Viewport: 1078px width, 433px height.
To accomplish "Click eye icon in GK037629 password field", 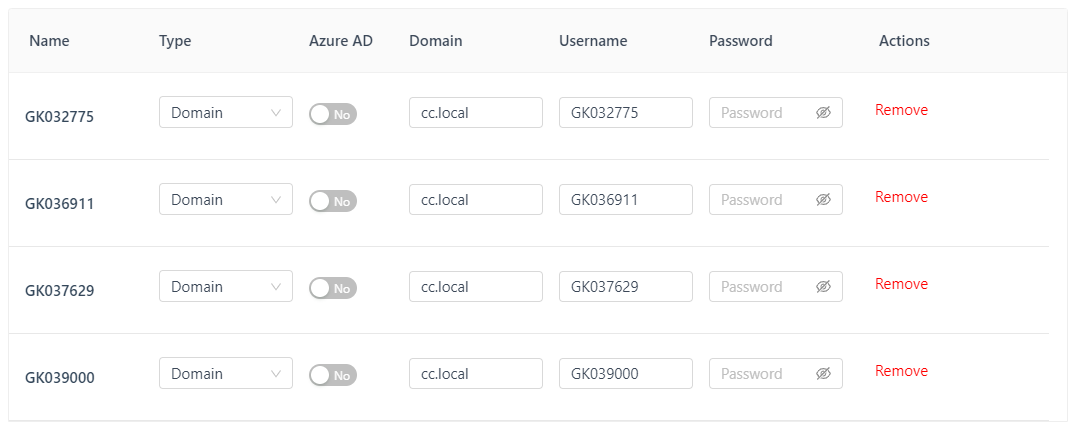I will tap(823, 287).
